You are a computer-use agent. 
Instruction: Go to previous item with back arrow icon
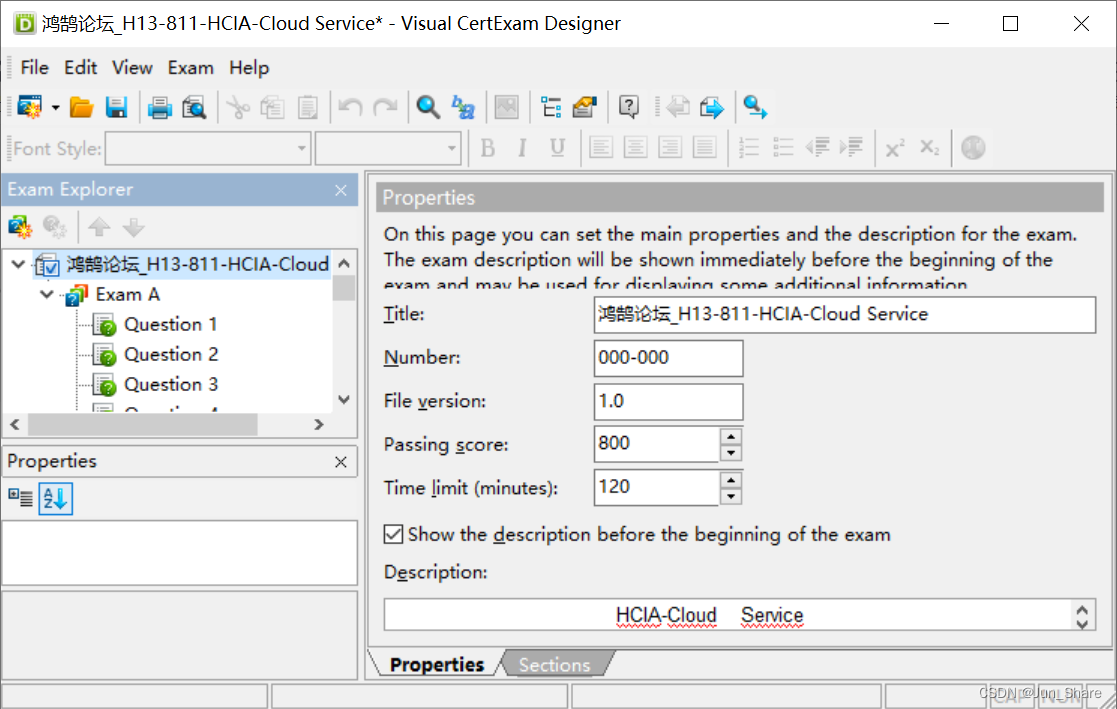[677, 108]
